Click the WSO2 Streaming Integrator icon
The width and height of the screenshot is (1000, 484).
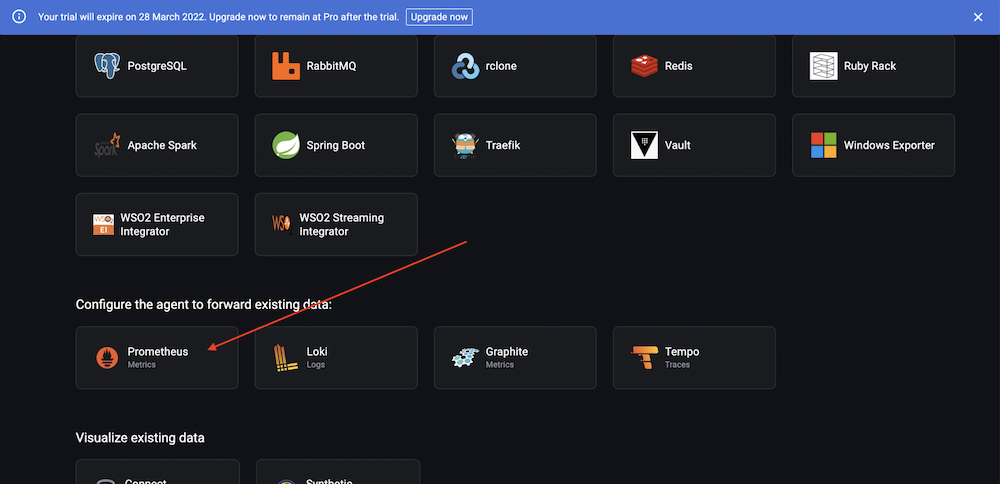point(283,224)
